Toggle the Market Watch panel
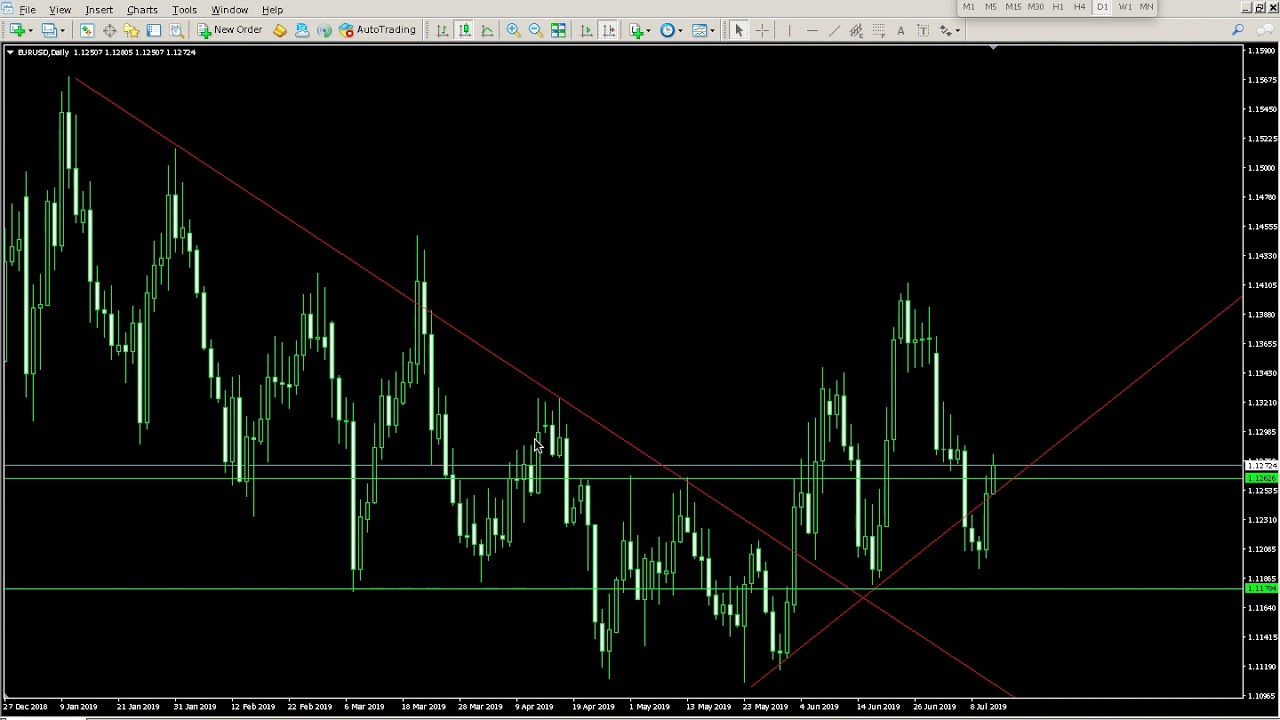The width and height of the screenshot is (1280, 720). pyautogui.click(x=87, y=30)
